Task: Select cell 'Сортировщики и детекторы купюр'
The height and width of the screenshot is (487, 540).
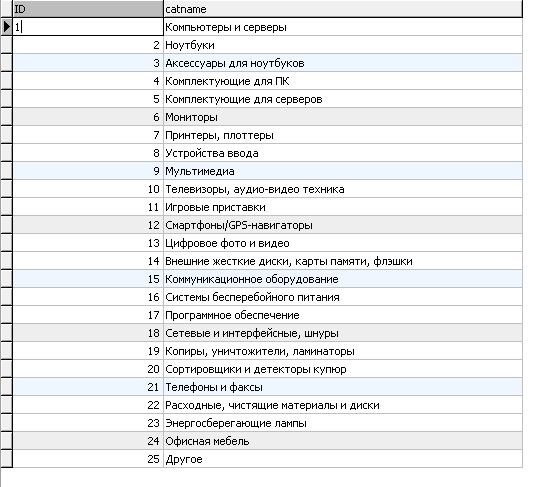Action: click(343, 369)
